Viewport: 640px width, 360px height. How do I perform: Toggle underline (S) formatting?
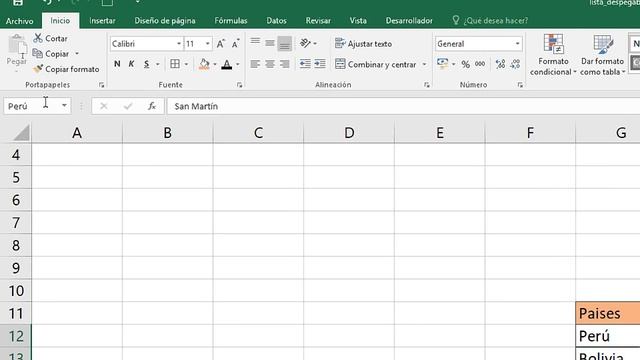[x=146, y=64]
